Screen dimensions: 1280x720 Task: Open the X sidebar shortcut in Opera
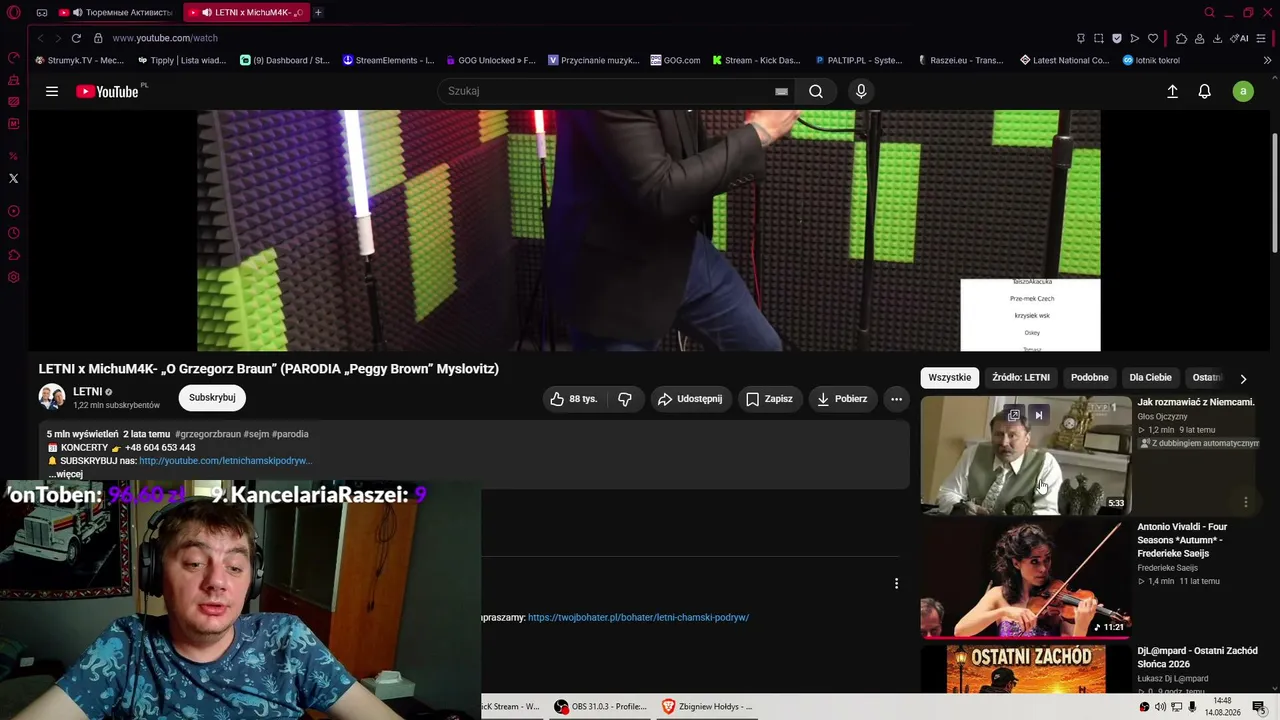click(13, 178)
